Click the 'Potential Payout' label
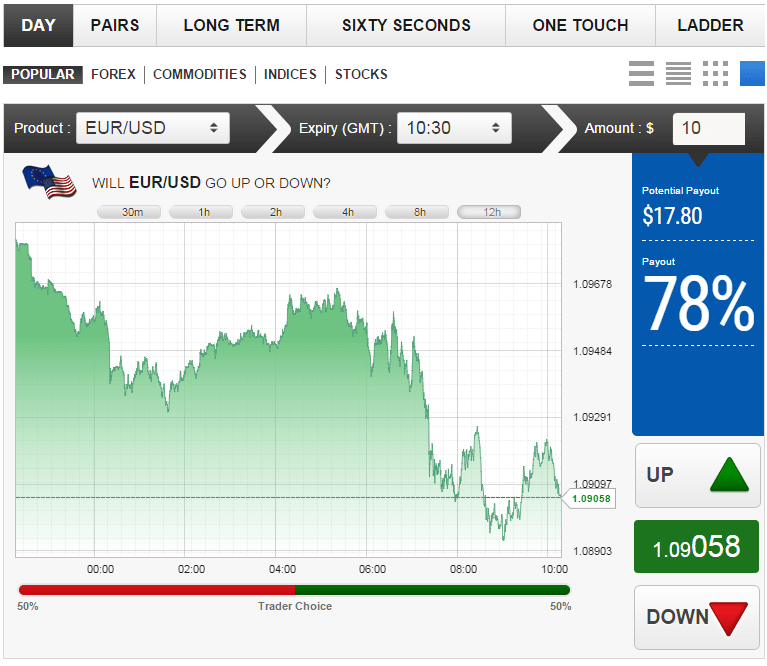767x666 pixels. tap(680, 191)
